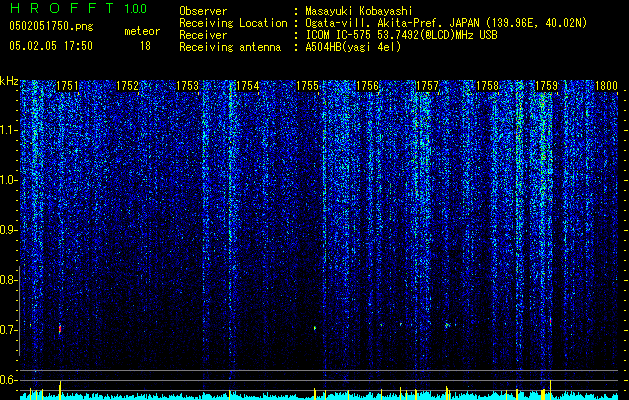
Task: Click the 1753 time marker
Action: [x=187, y=86]
